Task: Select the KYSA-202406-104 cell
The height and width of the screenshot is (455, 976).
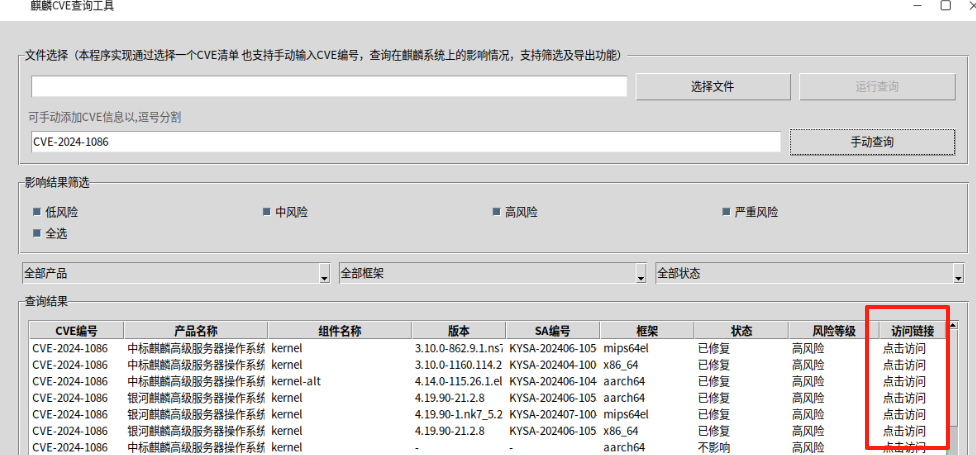Action: pos(553,381)
